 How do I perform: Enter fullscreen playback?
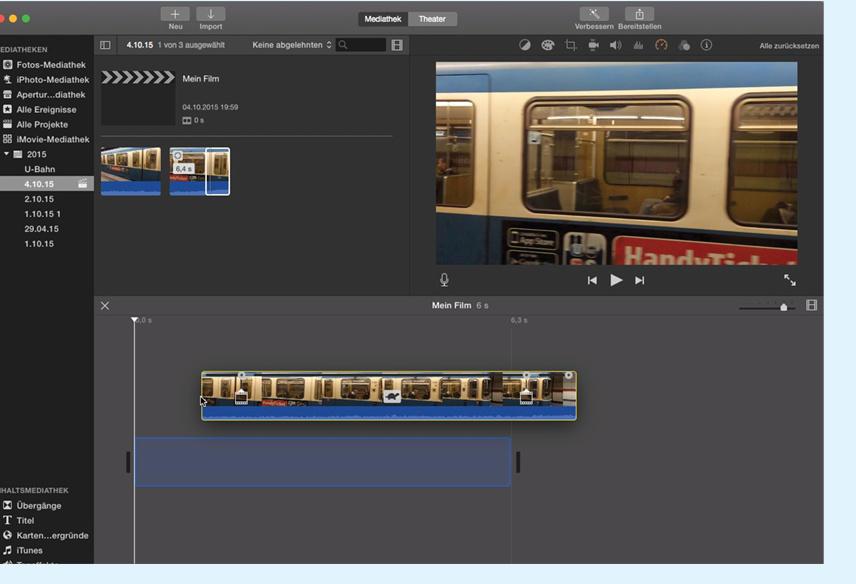790,280
